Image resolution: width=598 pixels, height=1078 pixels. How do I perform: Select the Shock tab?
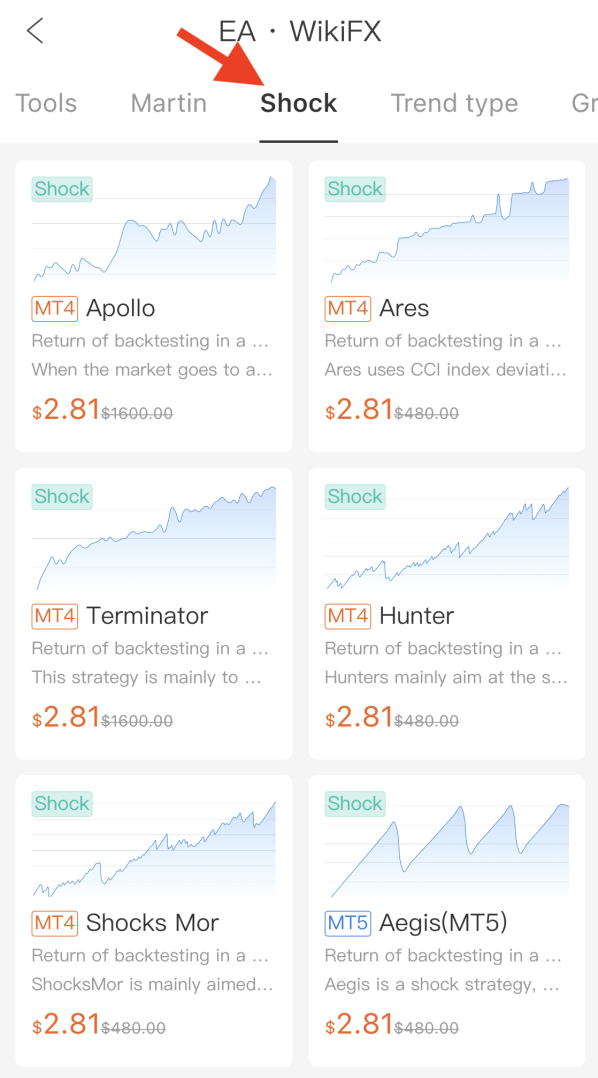tap(298, 104)
